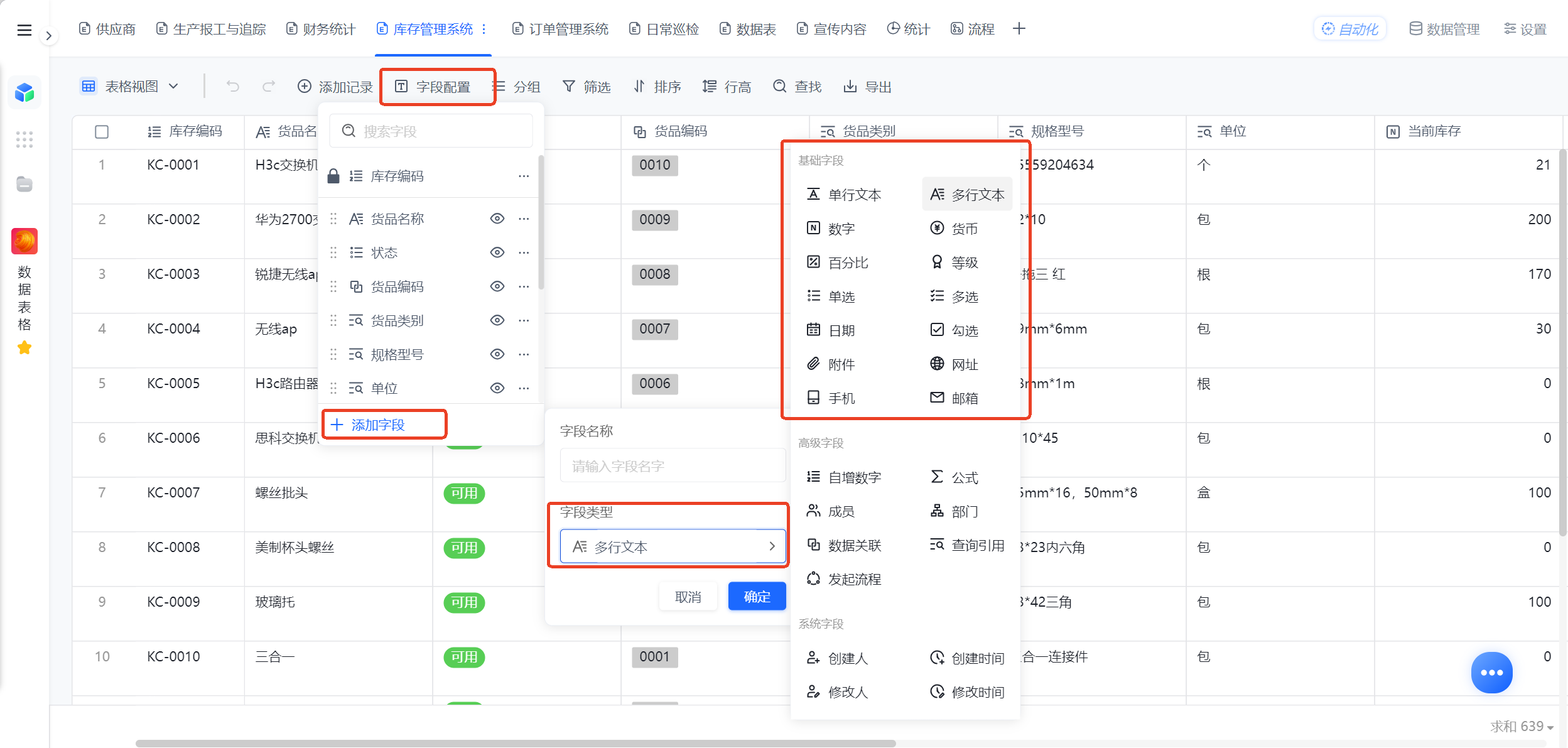Open the apps grid icon in sidebar
Screen dimensions: 1568x748
[x=24, y=139]
